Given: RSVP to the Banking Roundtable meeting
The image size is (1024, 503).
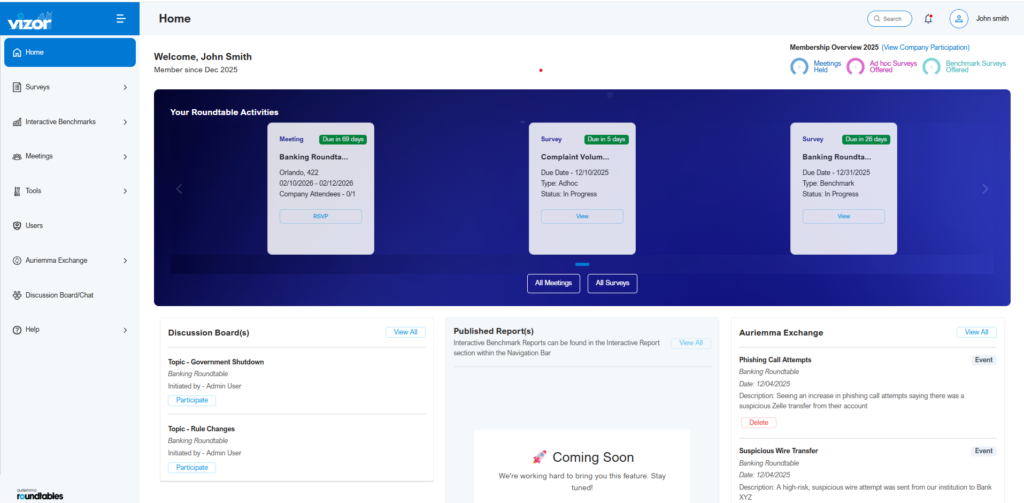Looking at the screenshot, I should coord(320,216).
